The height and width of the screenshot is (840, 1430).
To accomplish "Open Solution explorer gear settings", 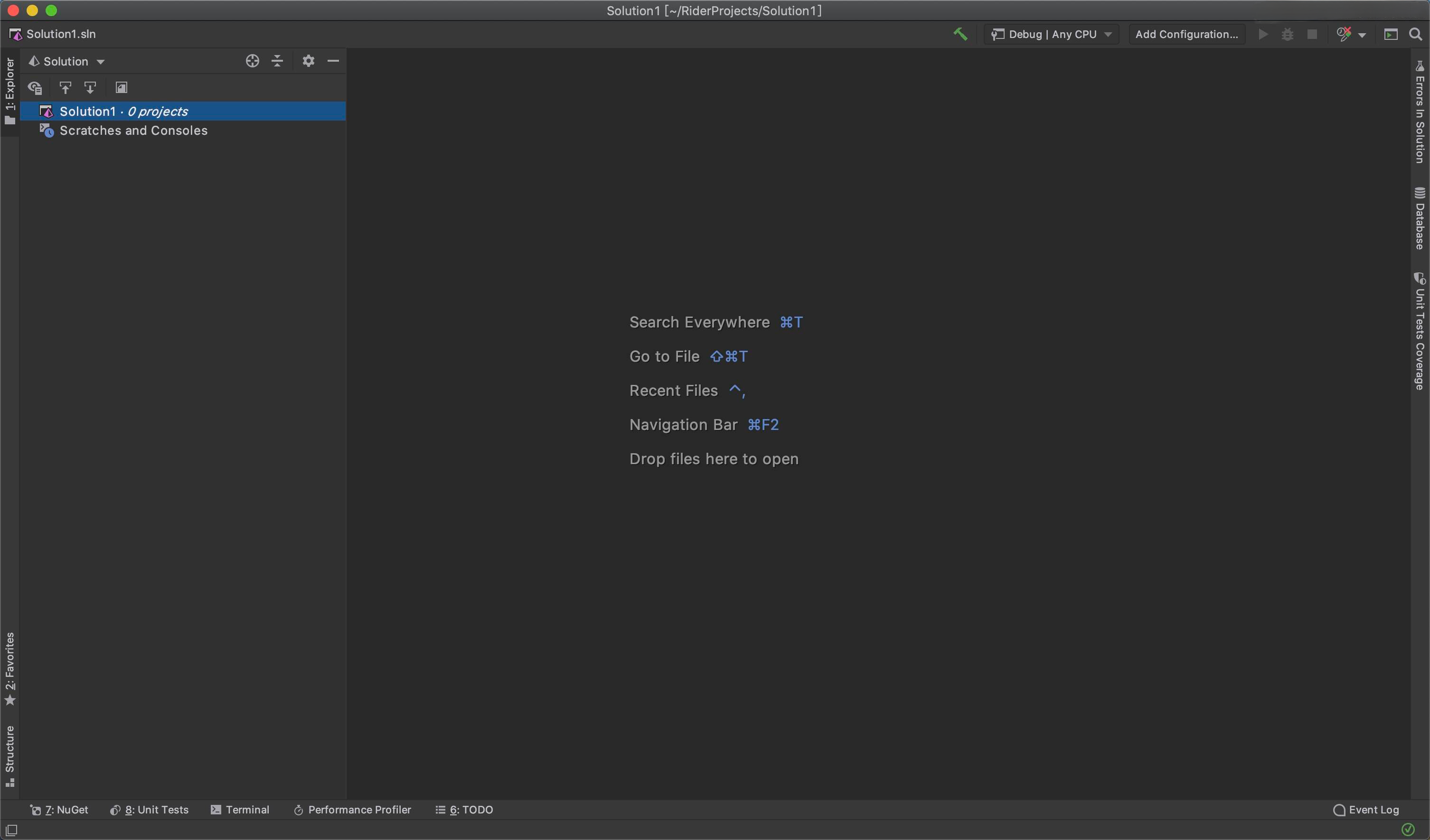I will pyautogui.click(x=308, y=61).
